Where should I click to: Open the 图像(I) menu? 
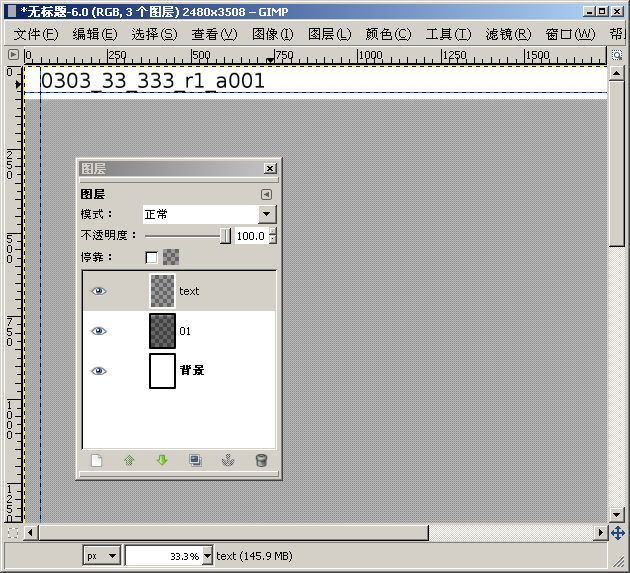[272, 34]
